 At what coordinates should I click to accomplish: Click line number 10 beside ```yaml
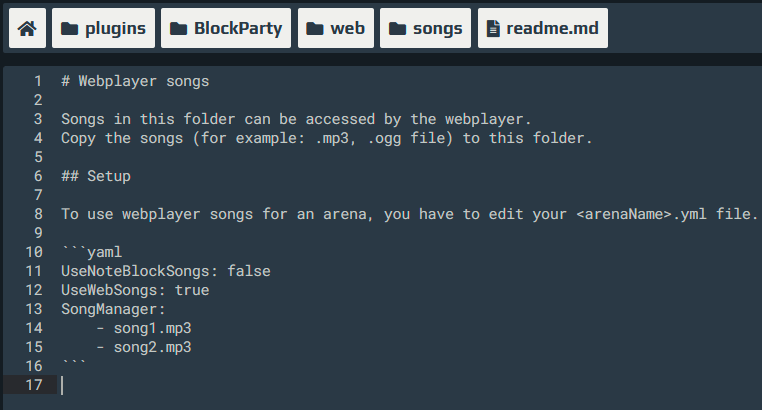pos(34,252)
